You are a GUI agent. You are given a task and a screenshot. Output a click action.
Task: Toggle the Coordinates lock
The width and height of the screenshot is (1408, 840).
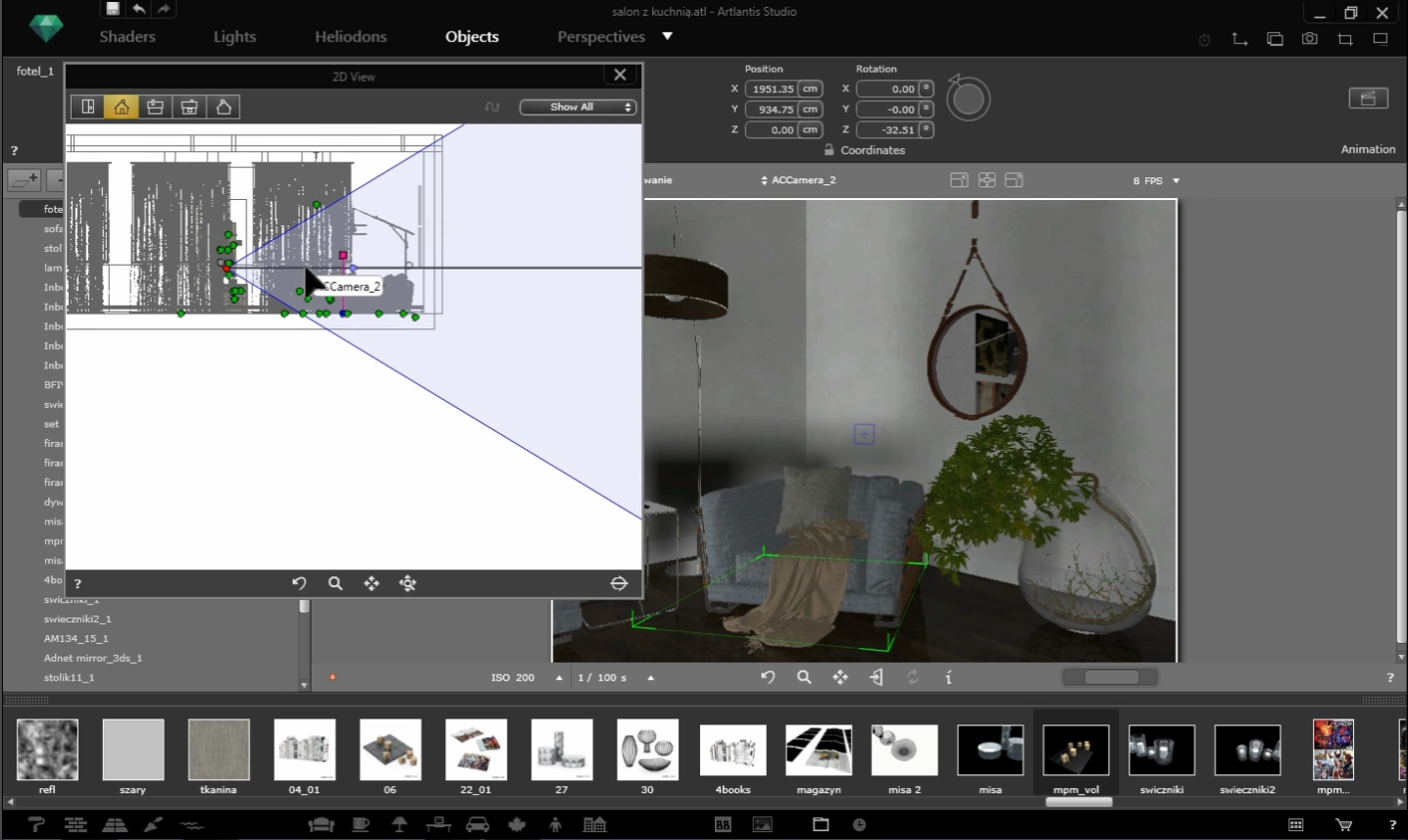(x=830, y=150)
